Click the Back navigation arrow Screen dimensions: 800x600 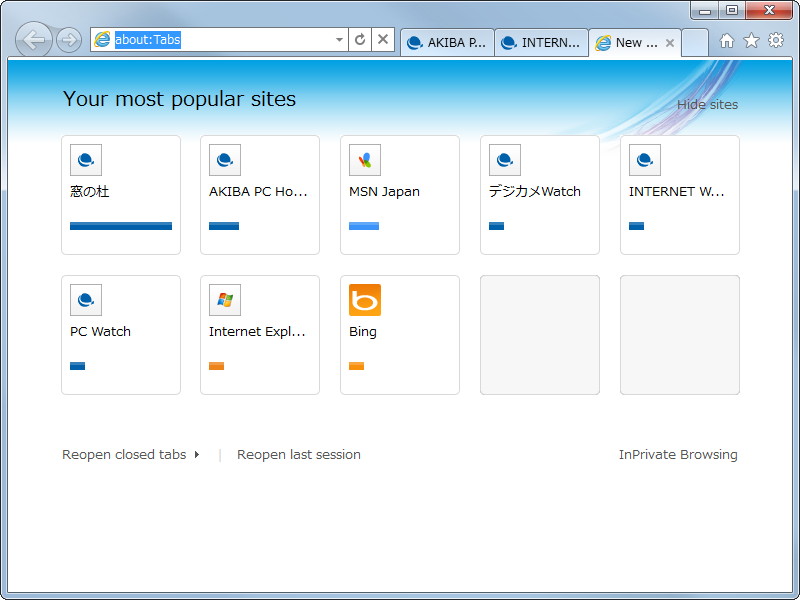(34, 40)
